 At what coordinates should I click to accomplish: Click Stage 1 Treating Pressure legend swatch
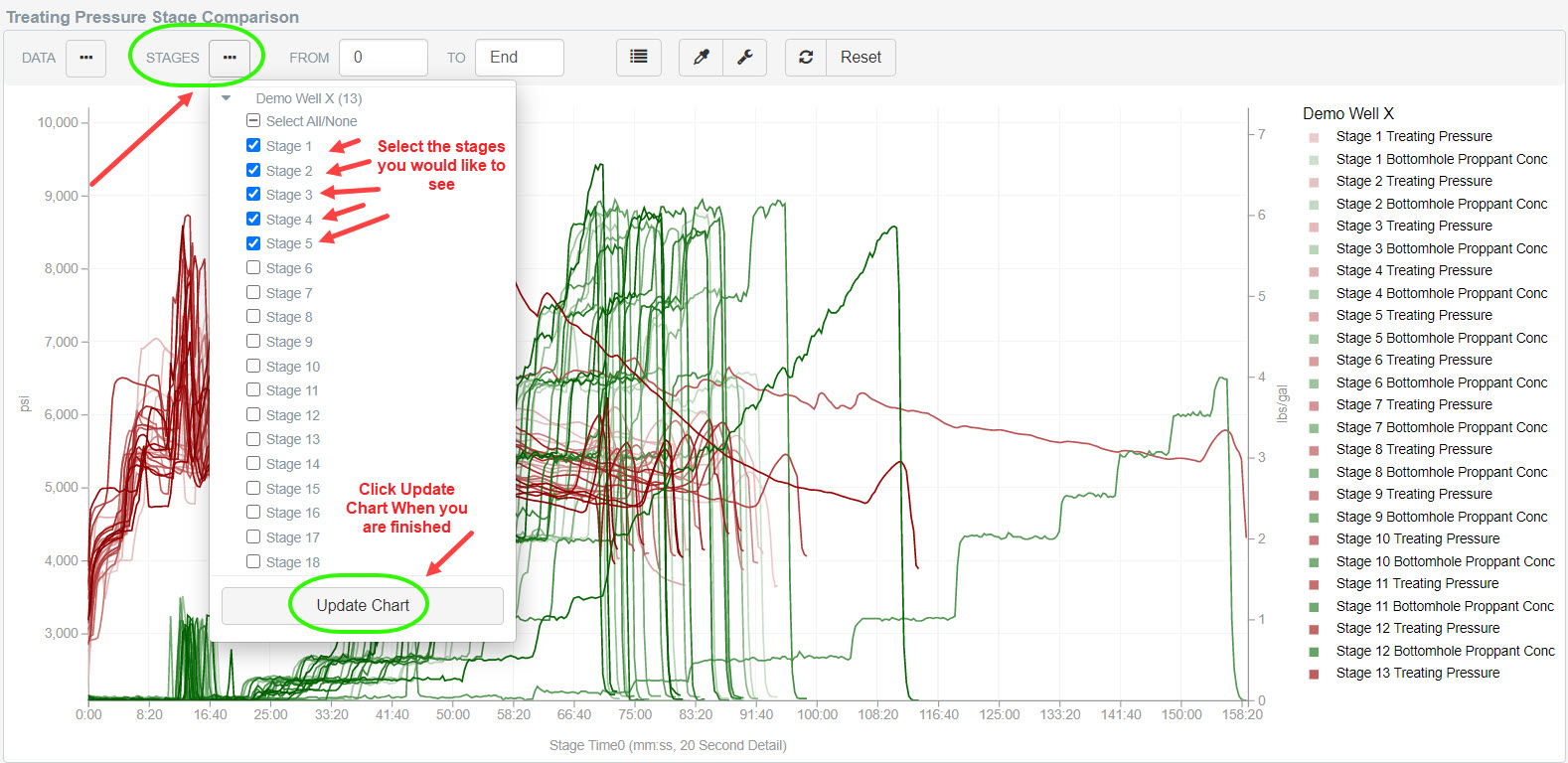point(1314,137)
